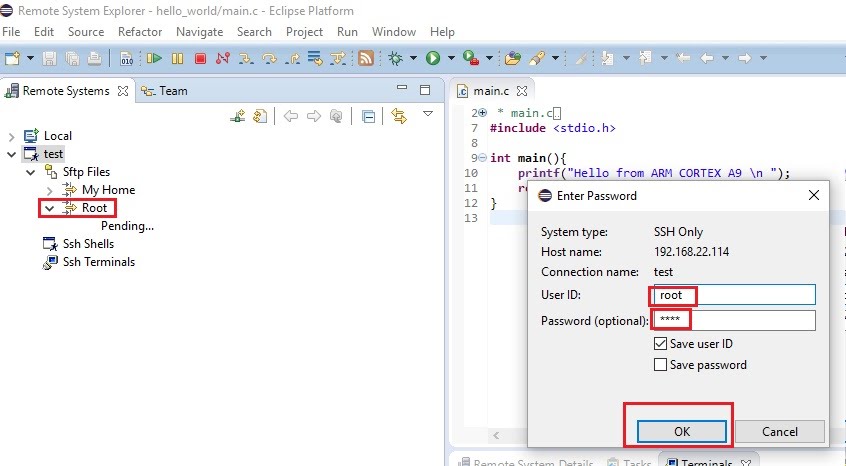This screenshot has width=846, height=466.
Task: Click the Resume debug icon
Action: pyautogui.click(x=154, y=58)
